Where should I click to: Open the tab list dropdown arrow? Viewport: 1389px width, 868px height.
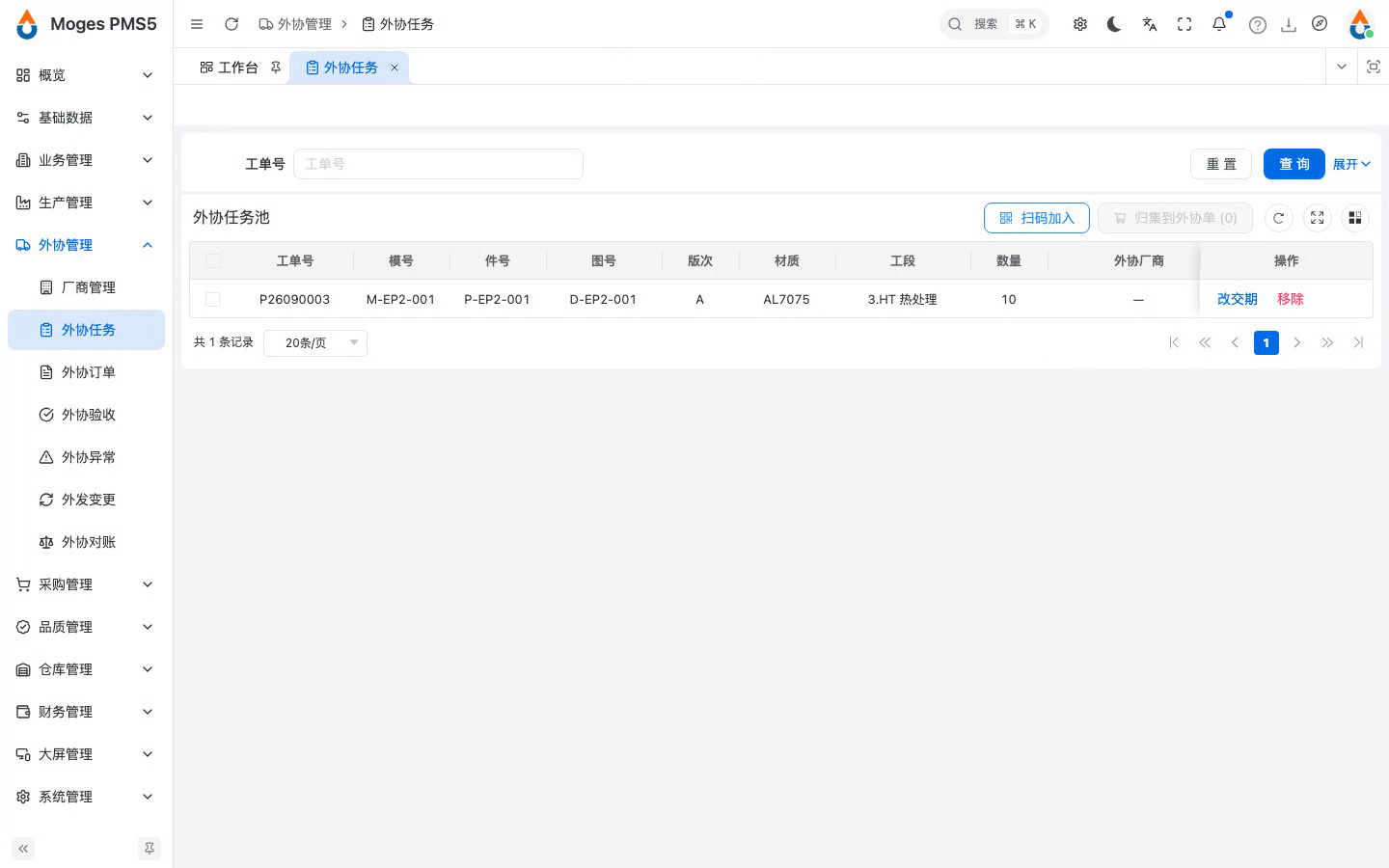[x=1341, y=67]
